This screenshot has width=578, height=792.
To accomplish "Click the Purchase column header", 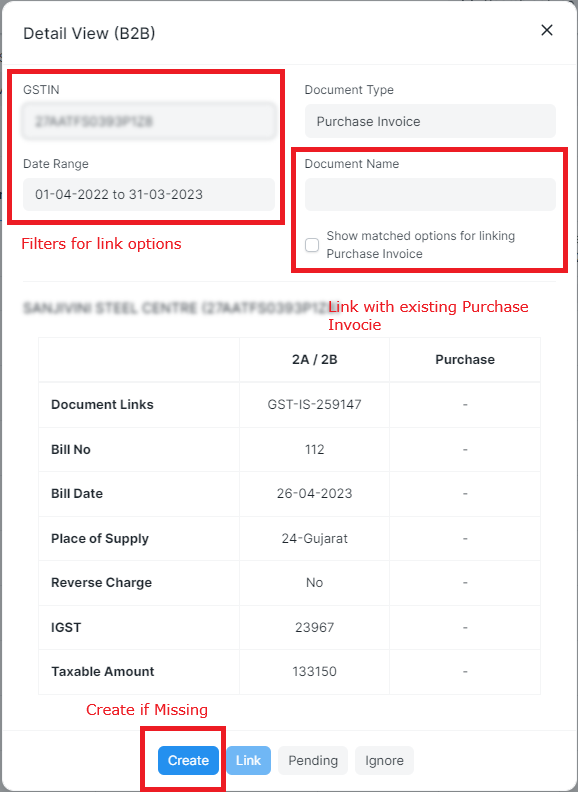I will tap(465, 360).
